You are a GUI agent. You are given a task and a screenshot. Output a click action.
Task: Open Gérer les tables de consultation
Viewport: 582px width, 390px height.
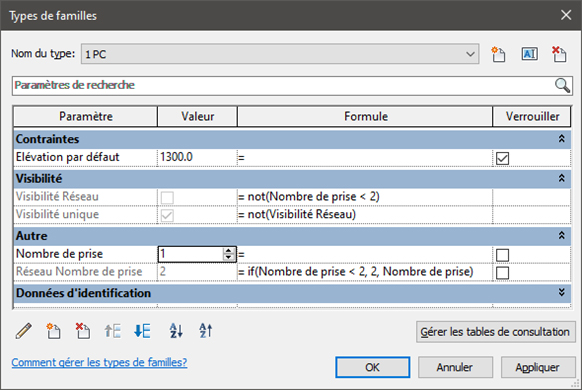click(495, 332)
